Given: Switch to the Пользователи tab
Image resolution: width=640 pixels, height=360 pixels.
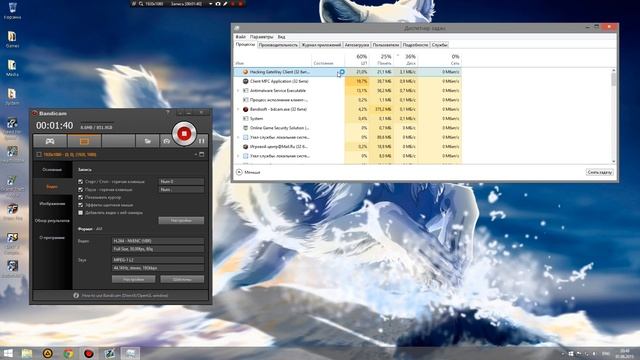Looking at the screenshot, I should (386, 45).
